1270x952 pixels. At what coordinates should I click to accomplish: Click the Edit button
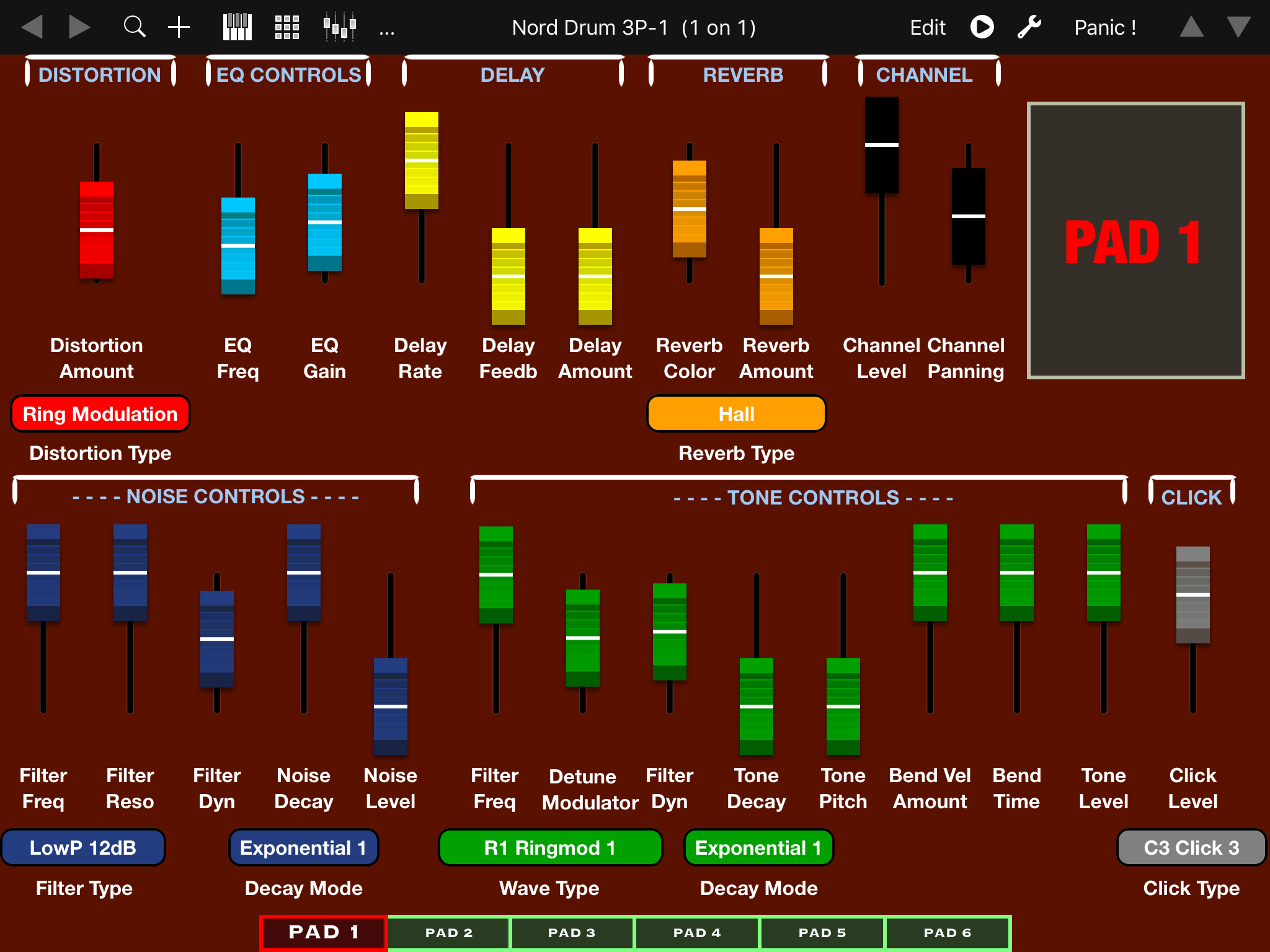928,27
